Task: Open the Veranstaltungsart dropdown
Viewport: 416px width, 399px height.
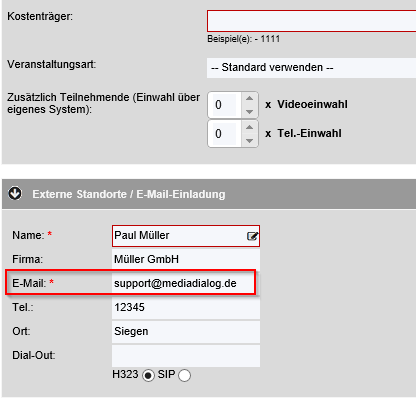Action: pos(311,68)
